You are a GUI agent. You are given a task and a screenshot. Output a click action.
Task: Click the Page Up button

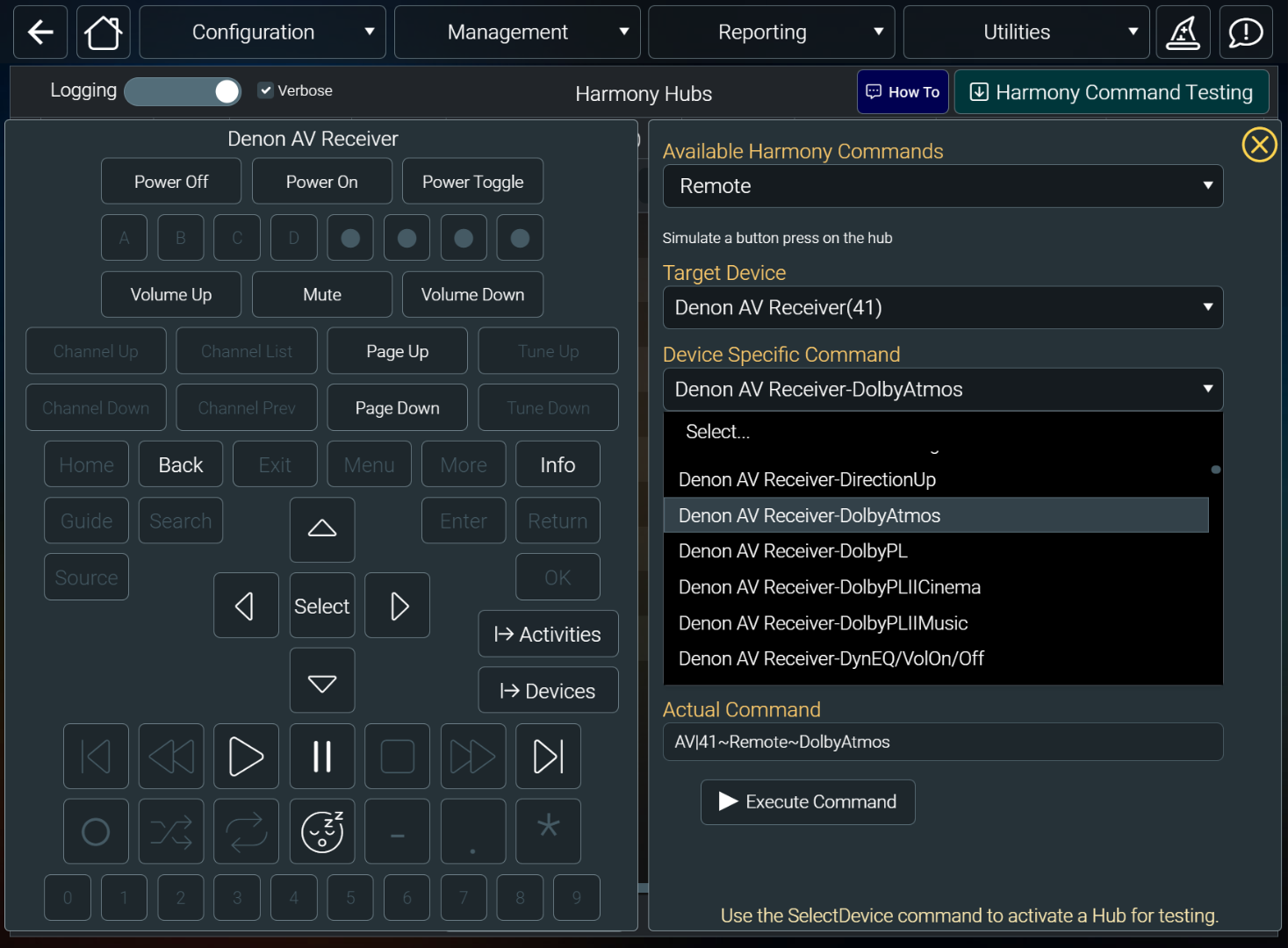[x=397, y=351]
